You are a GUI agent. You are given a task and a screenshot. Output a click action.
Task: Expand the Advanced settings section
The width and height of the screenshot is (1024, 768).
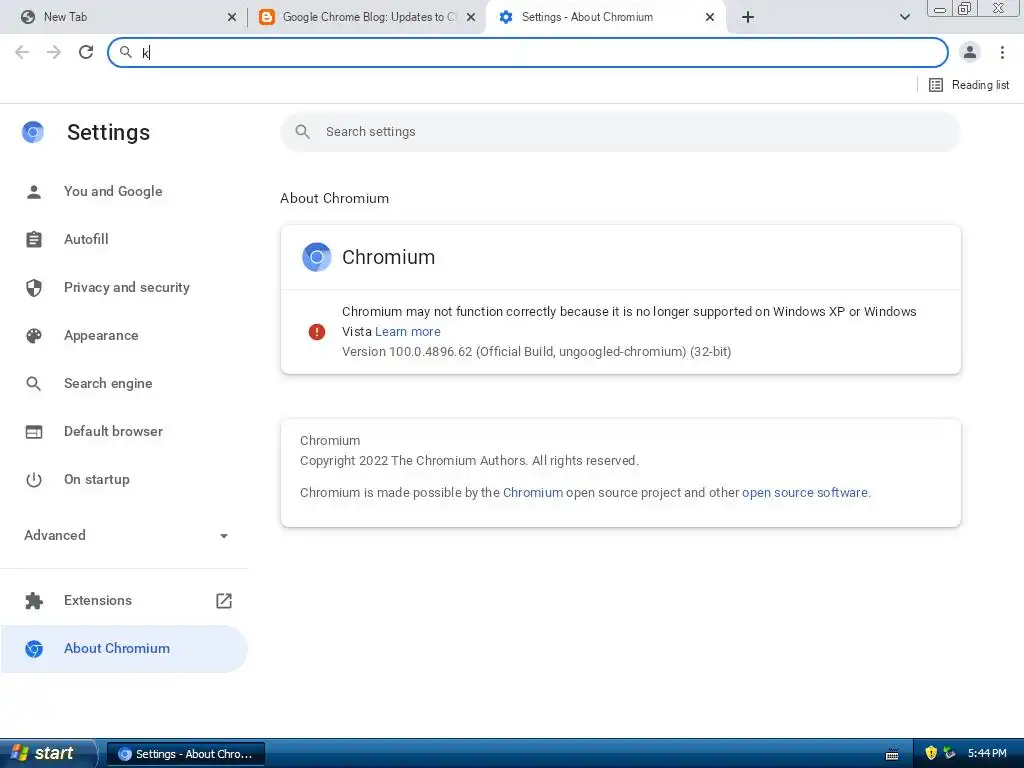click(124, 536)
